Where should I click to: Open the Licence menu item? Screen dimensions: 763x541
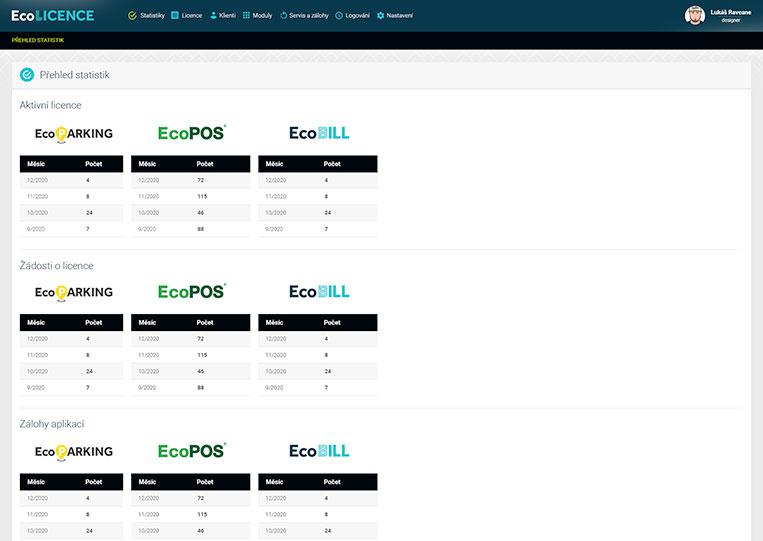[x=191, y=16]
